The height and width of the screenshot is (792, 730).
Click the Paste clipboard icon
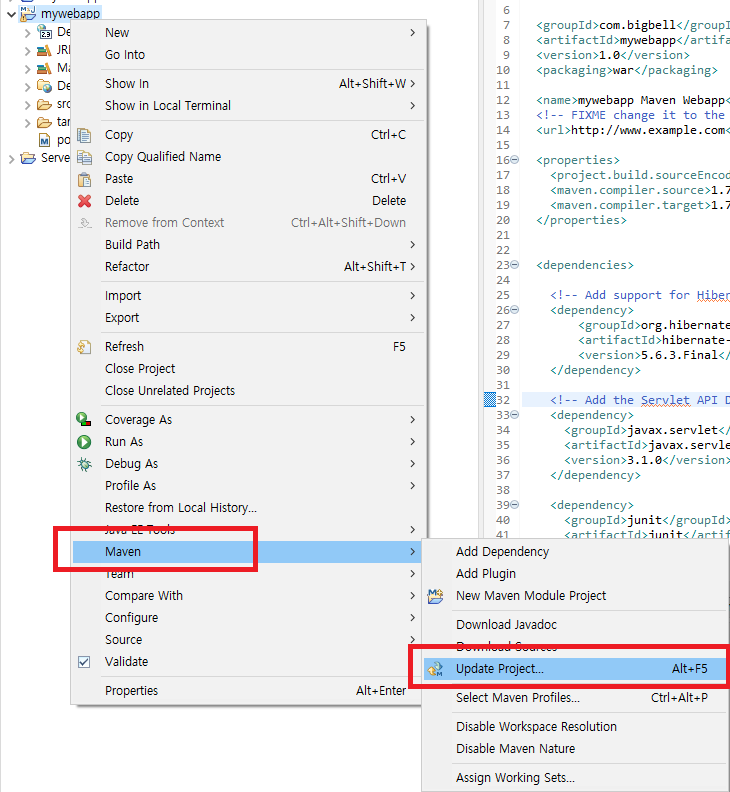84,179
